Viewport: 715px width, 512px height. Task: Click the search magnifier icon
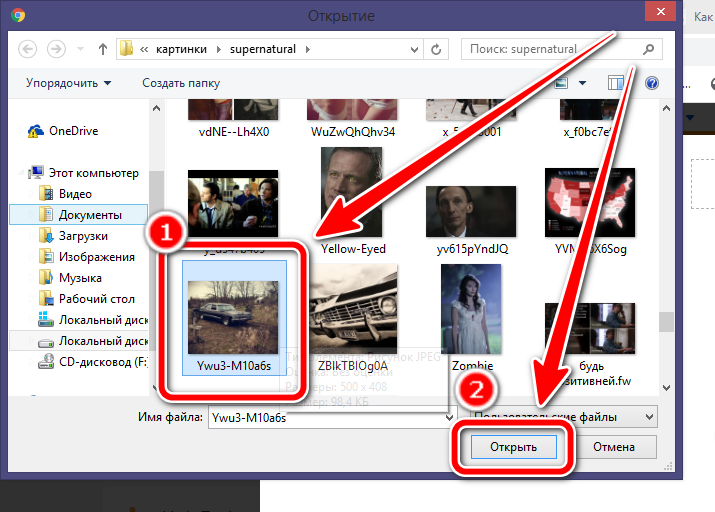click(x=648, y=49)
